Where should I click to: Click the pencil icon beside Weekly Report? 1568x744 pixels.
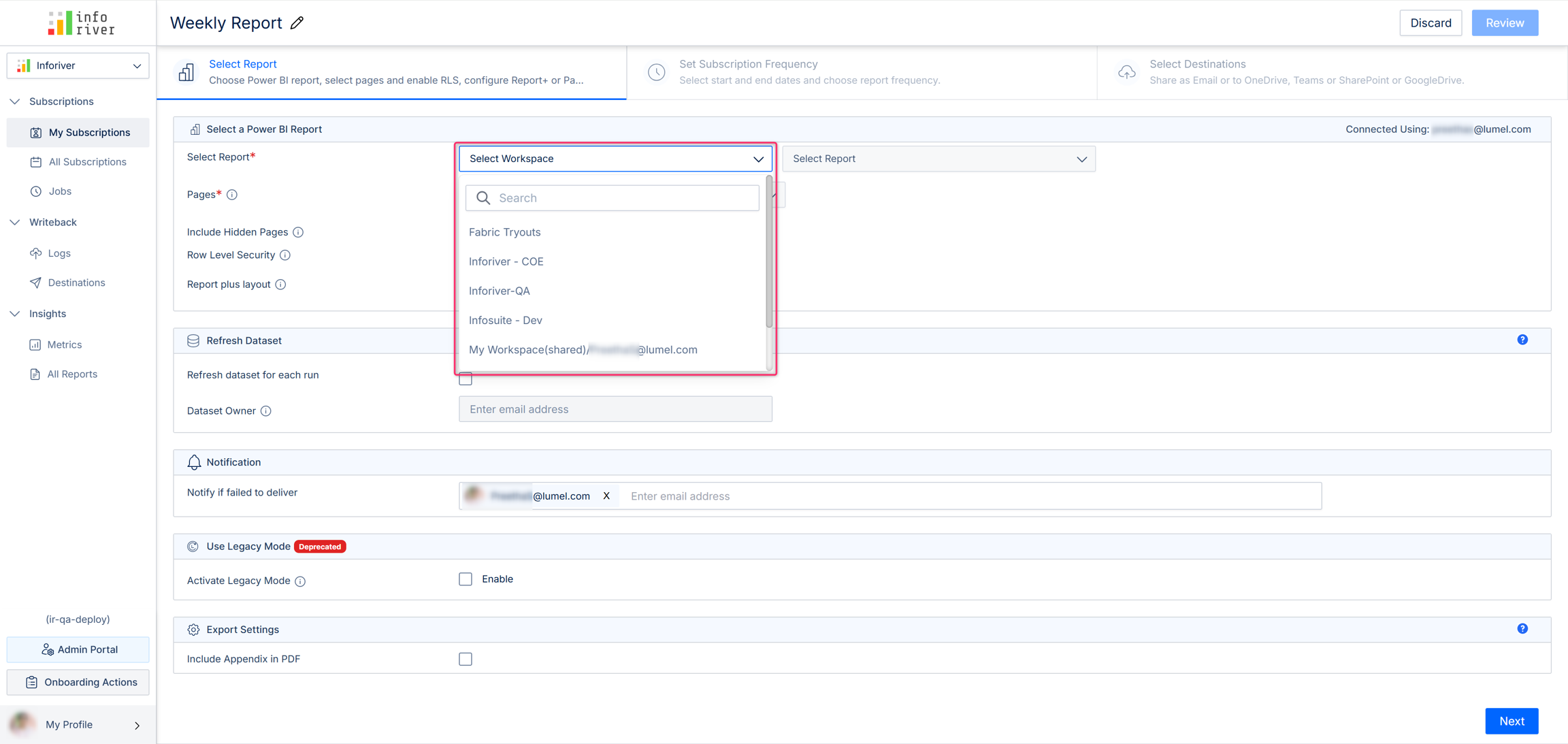(297, 23)
